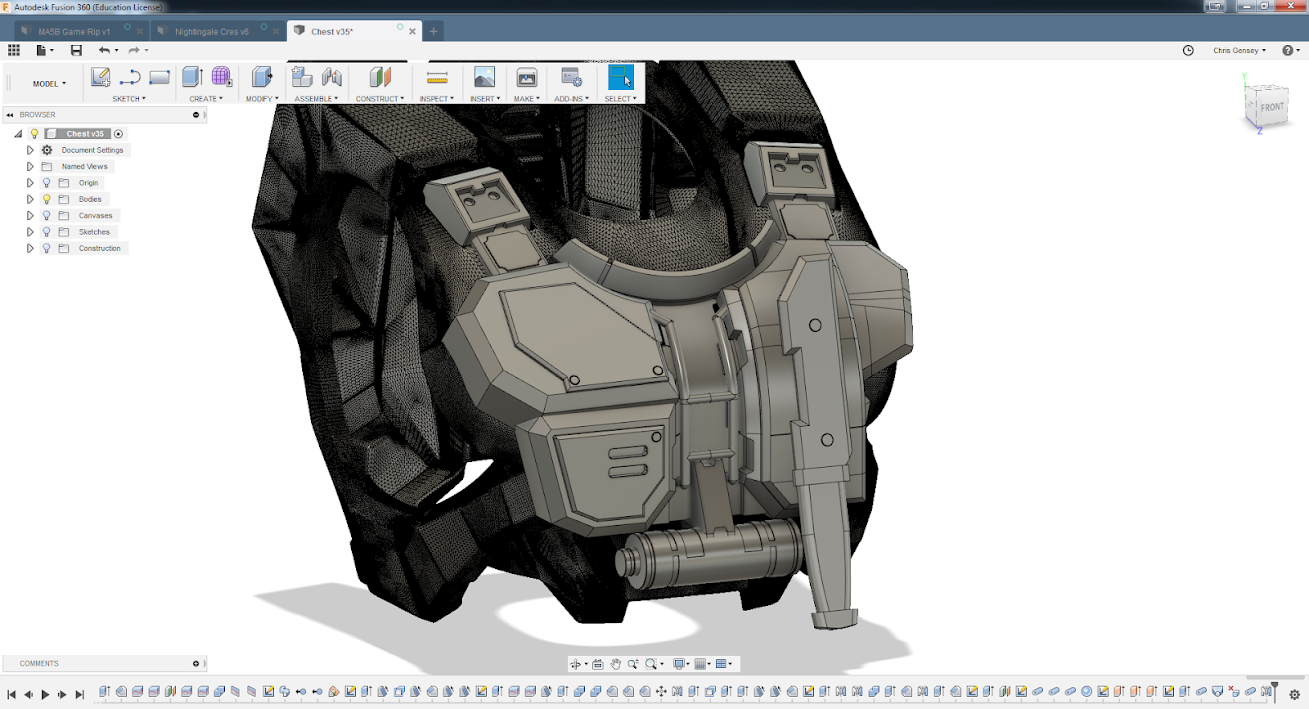Open the MODEL workspace dropdown
1309x709 pixels.
pos(49,84)
